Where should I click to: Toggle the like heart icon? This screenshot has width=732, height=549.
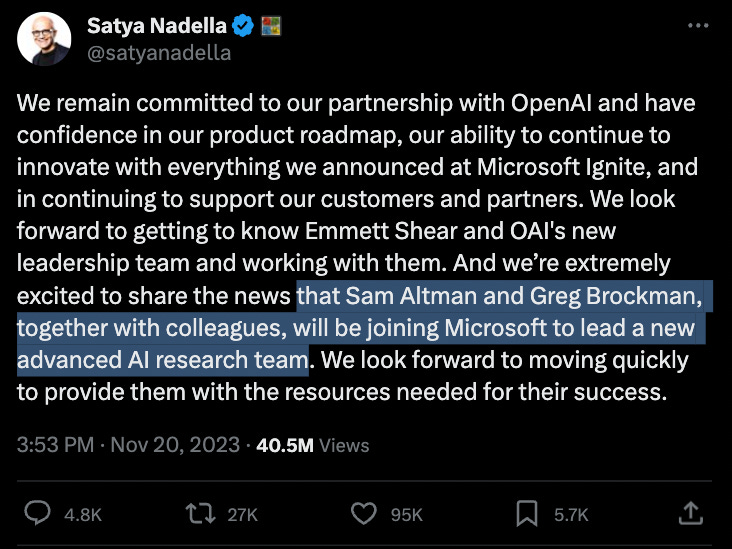(x=365, y=514)
